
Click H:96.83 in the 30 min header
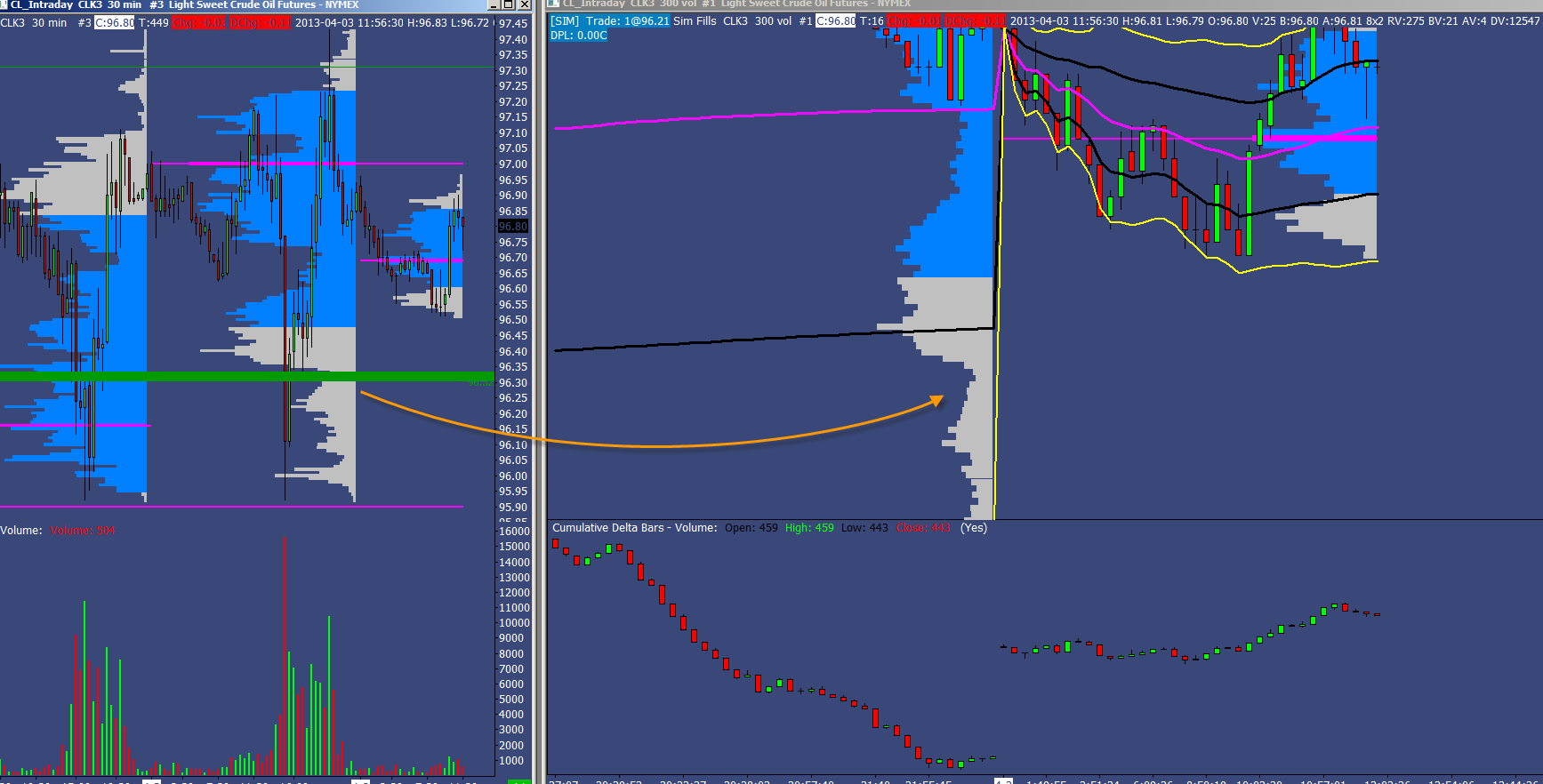pyautogui.click(x=428, y=23)
